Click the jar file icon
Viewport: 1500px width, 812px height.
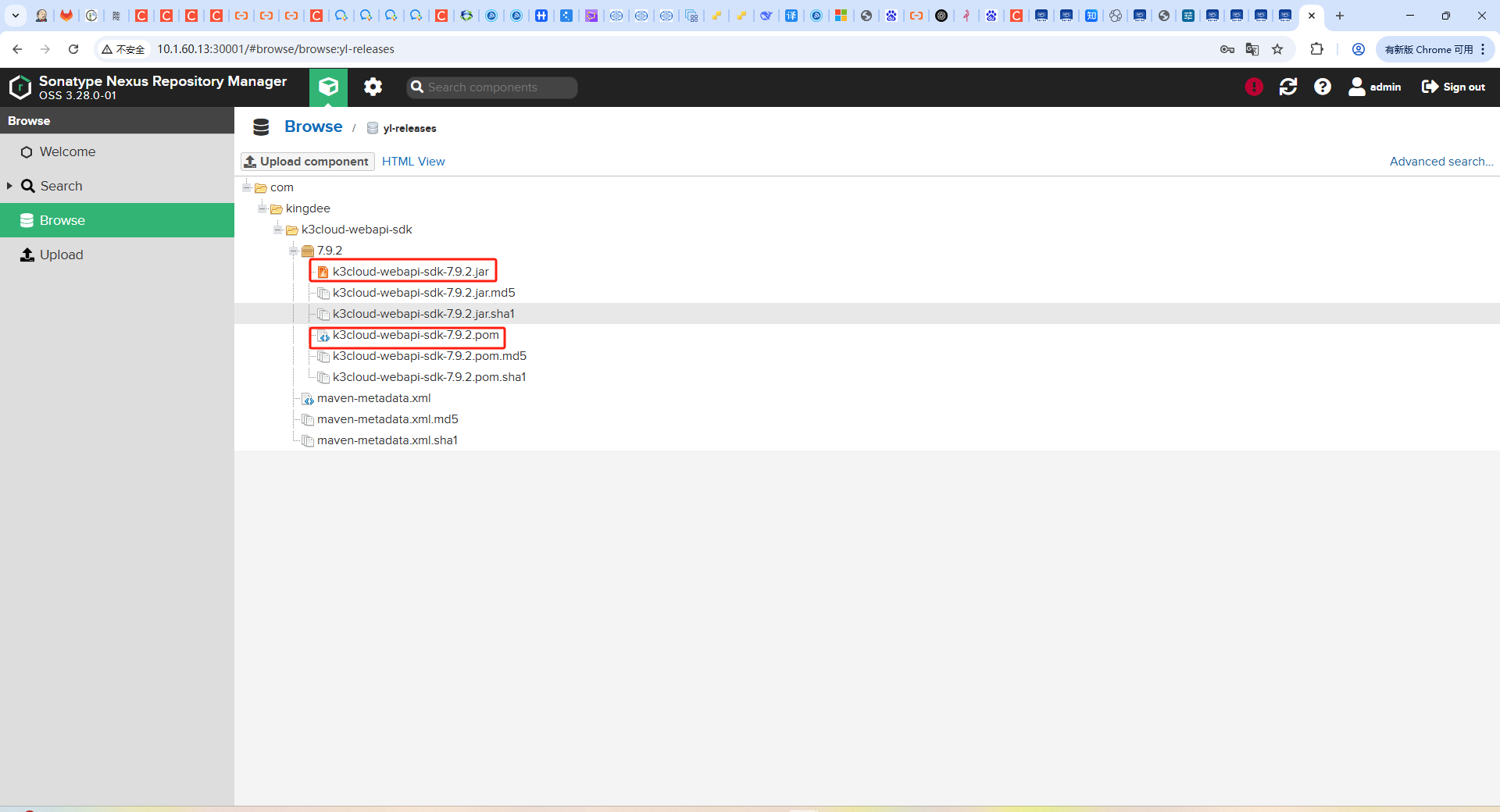click(323, 272)
